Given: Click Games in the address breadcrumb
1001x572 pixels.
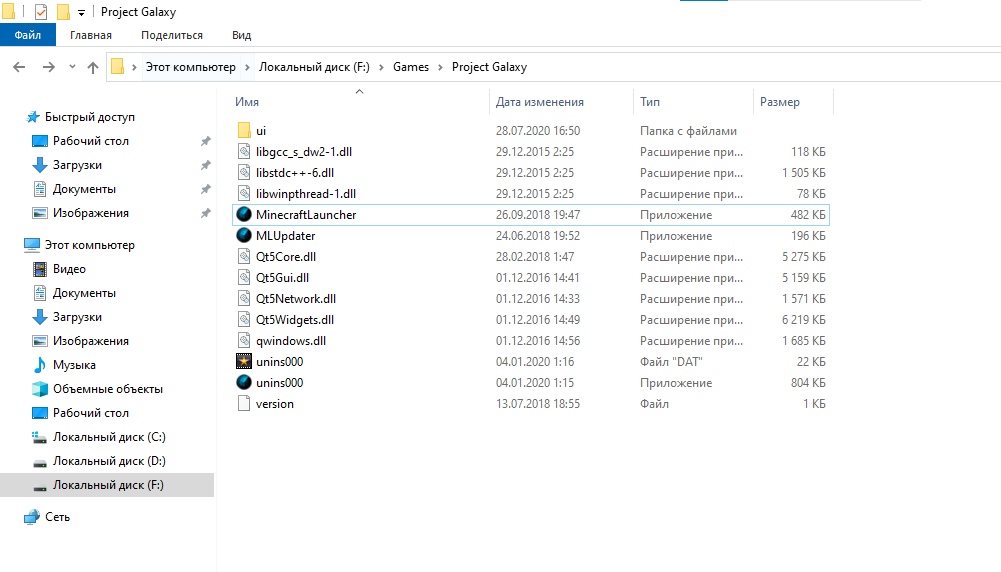Looking at the screenshot, I should click(x=410, y=67).
